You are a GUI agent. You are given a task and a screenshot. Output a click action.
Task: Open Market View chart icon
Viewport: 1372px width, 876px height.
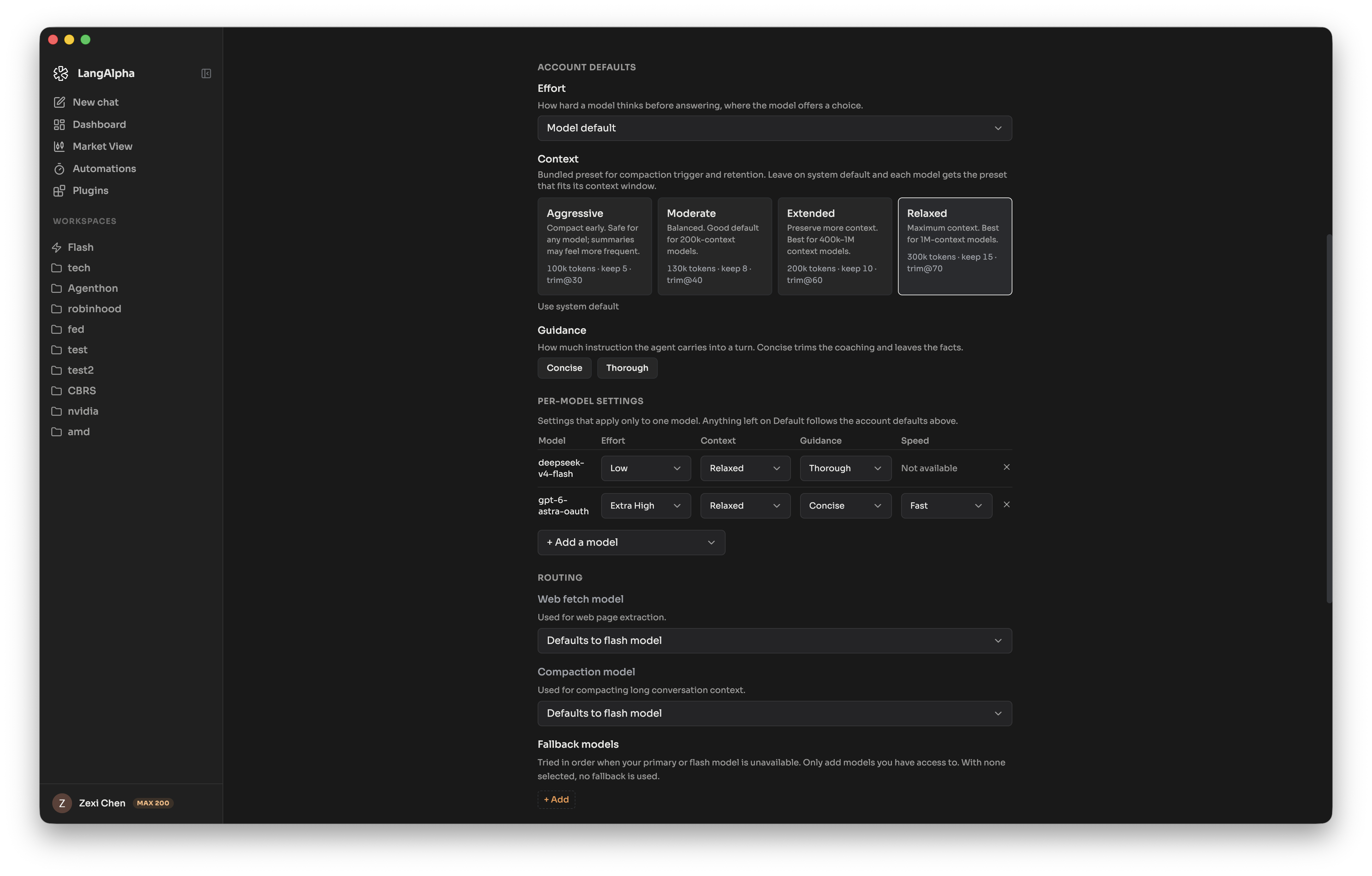59,146
